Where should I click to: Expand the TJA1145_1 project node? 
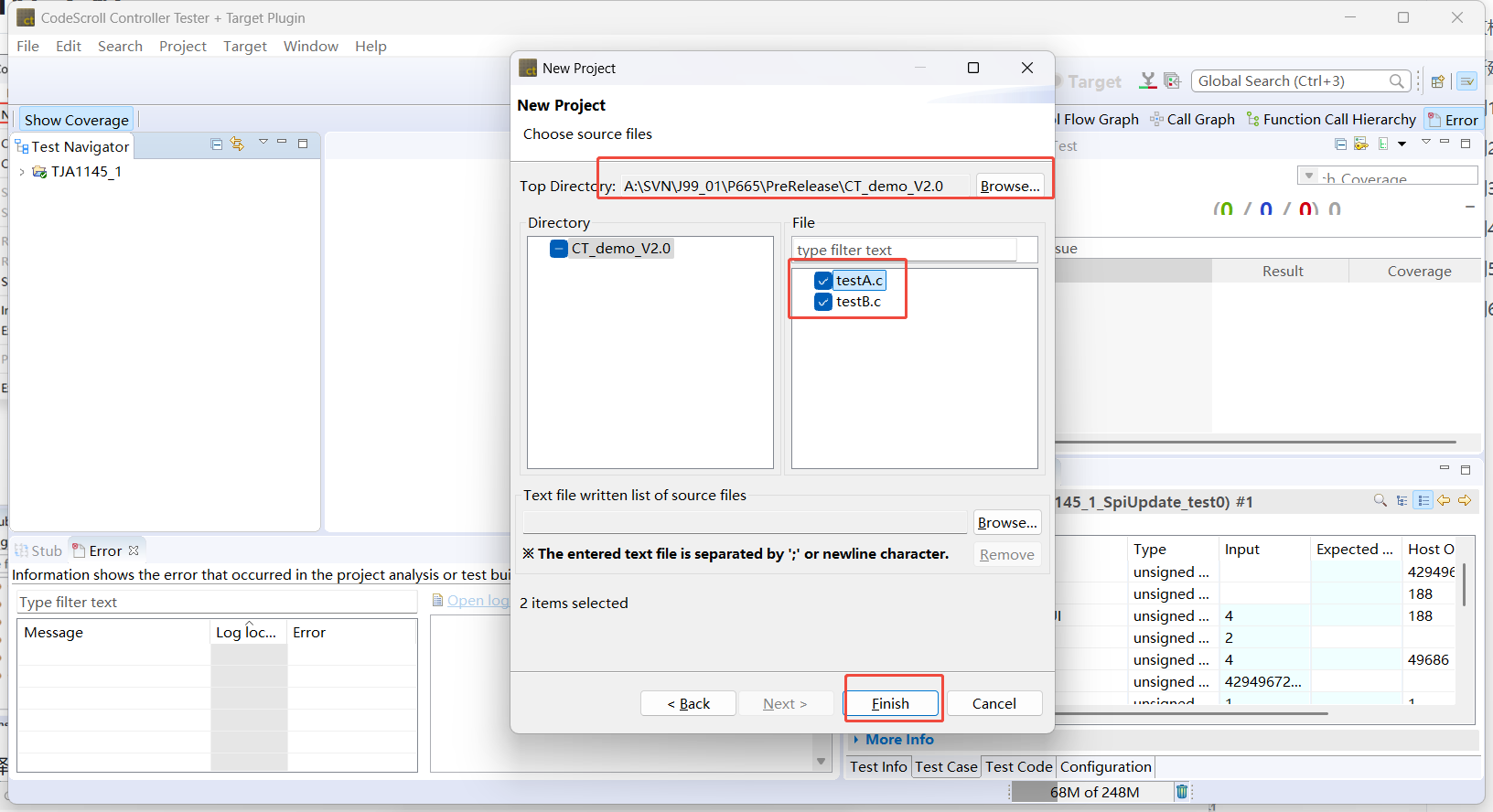click(x=22, y=172)
